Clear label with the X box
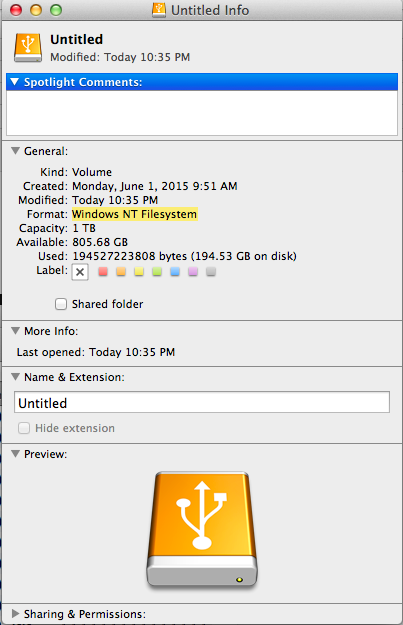The height and width of the screenshot is (625, 403). [x=80, y=272]
